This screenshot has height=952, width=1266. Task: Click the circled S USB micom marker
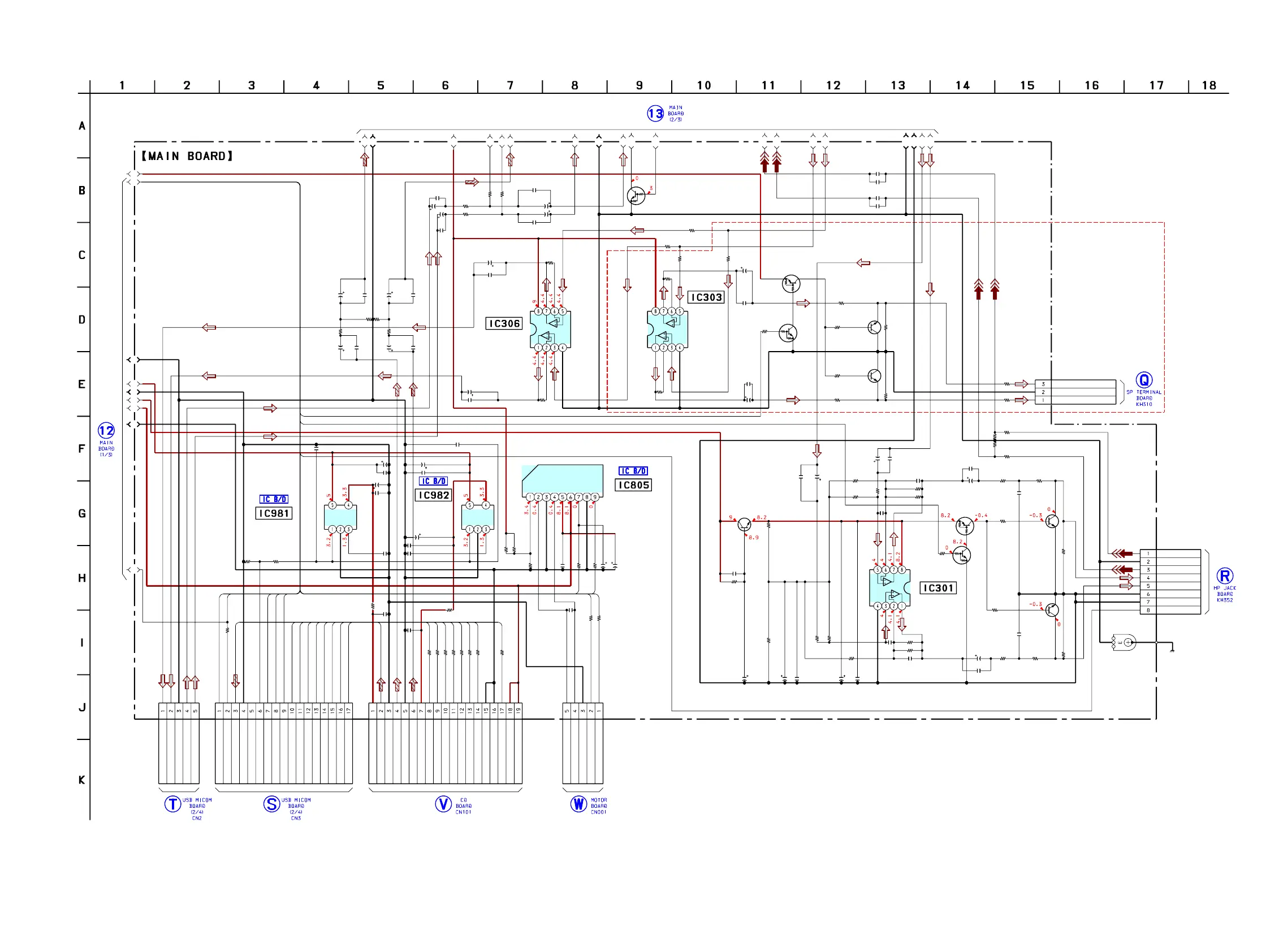point(272,804)
